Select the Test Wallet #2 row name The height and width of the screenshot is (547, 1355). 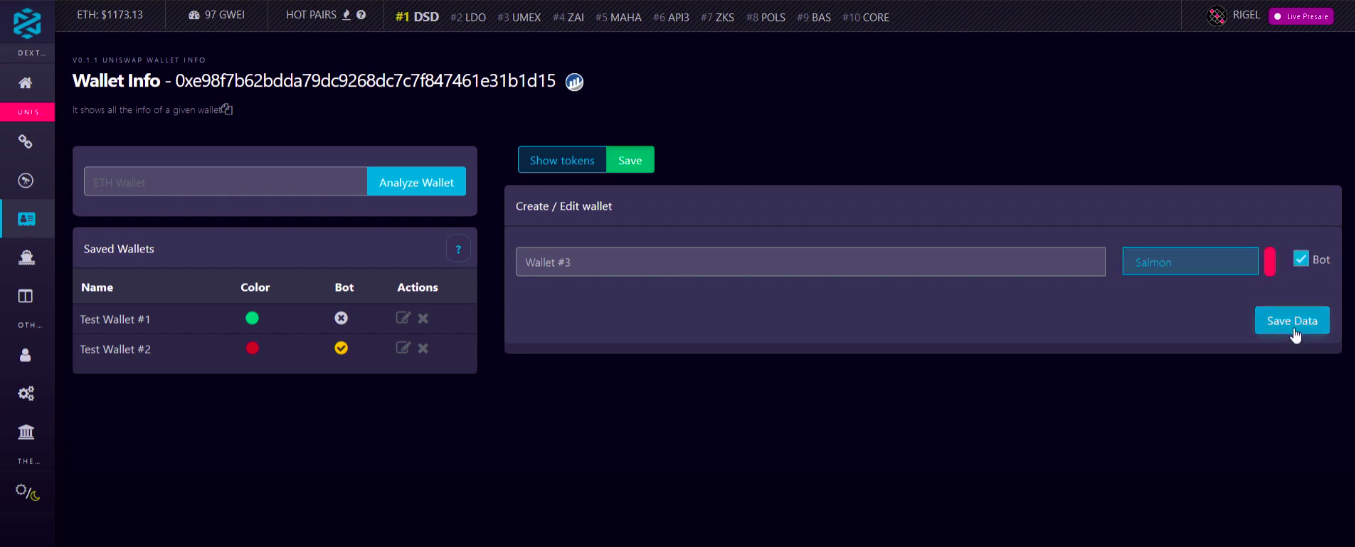(x=115, y=349)
